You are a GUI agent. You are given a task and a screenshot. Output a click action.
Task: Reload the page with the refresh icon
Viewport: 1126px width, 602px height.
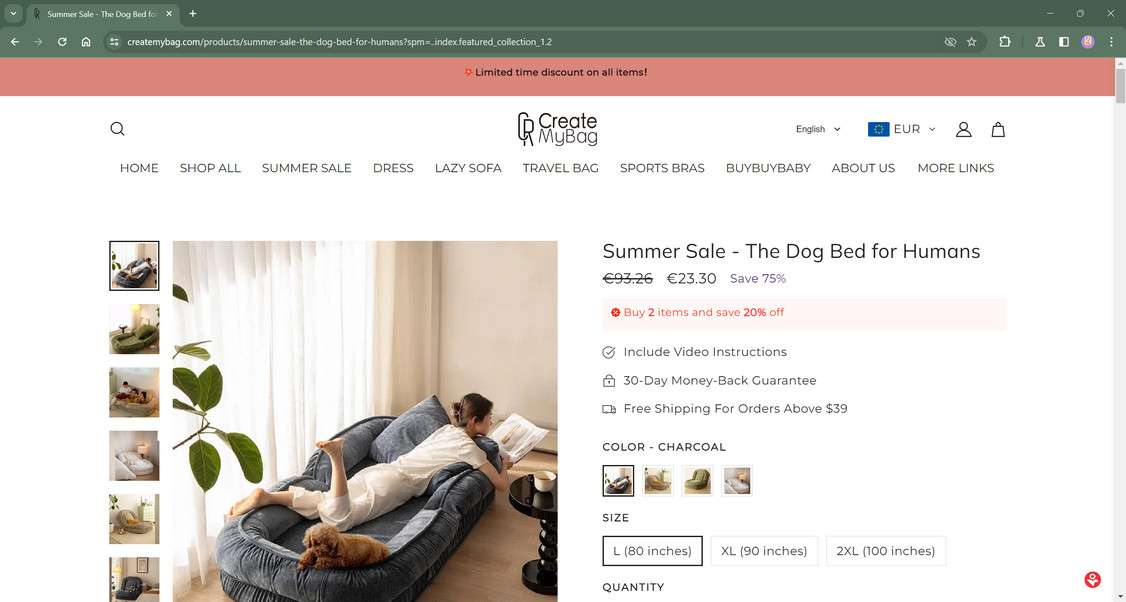tap(62, 42)
